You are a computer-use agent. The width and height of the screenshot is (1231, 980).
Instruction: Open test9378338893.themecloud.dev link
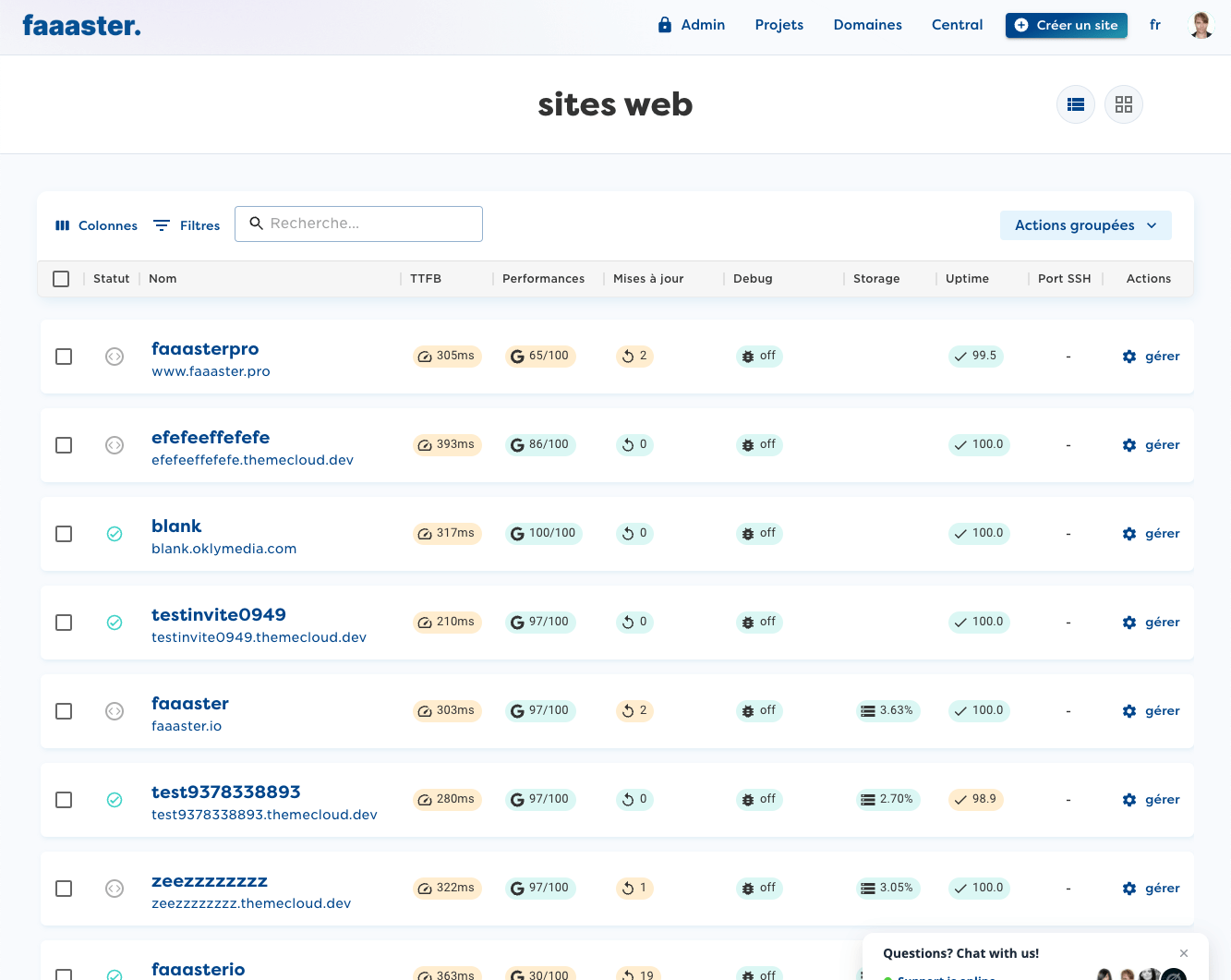click(264, 815)
